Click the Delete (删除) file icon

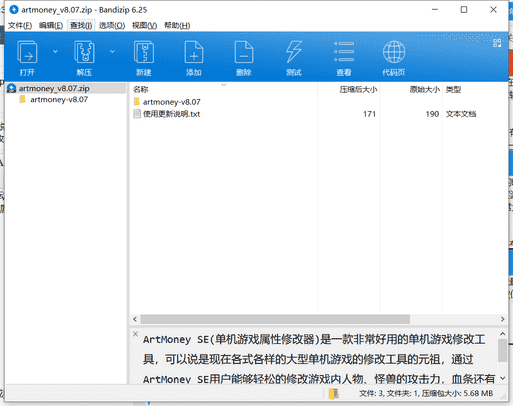(x=244, y=52)
